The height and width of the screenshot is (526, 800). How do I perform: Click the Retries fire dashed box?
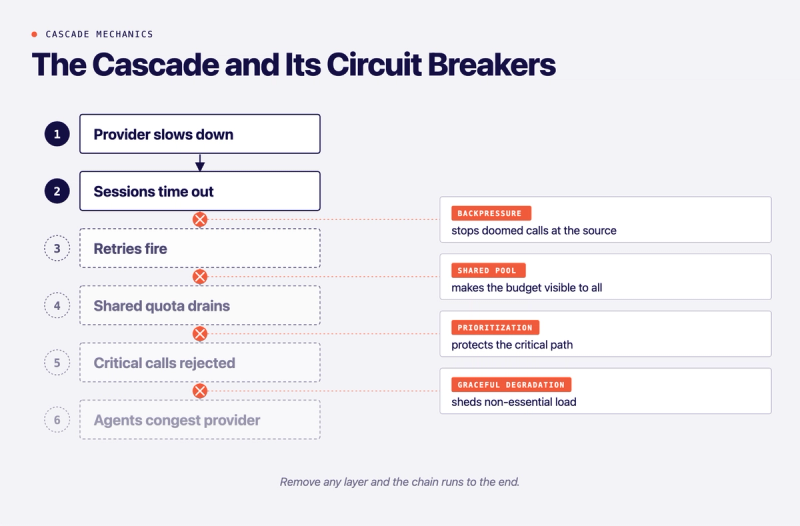coord(200,248)
